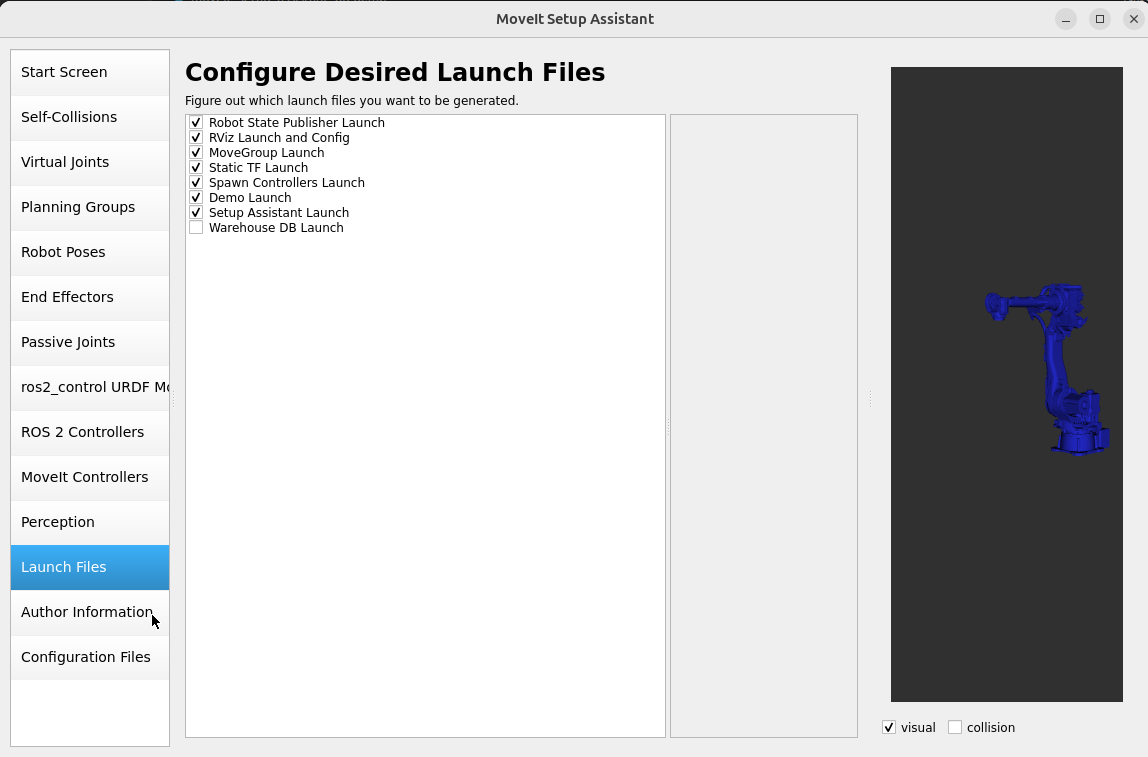Close the MoveIt Setup Assistant window
Image resolution: width=1148 pixels, height=757 pixels.
pos(1133,19)
